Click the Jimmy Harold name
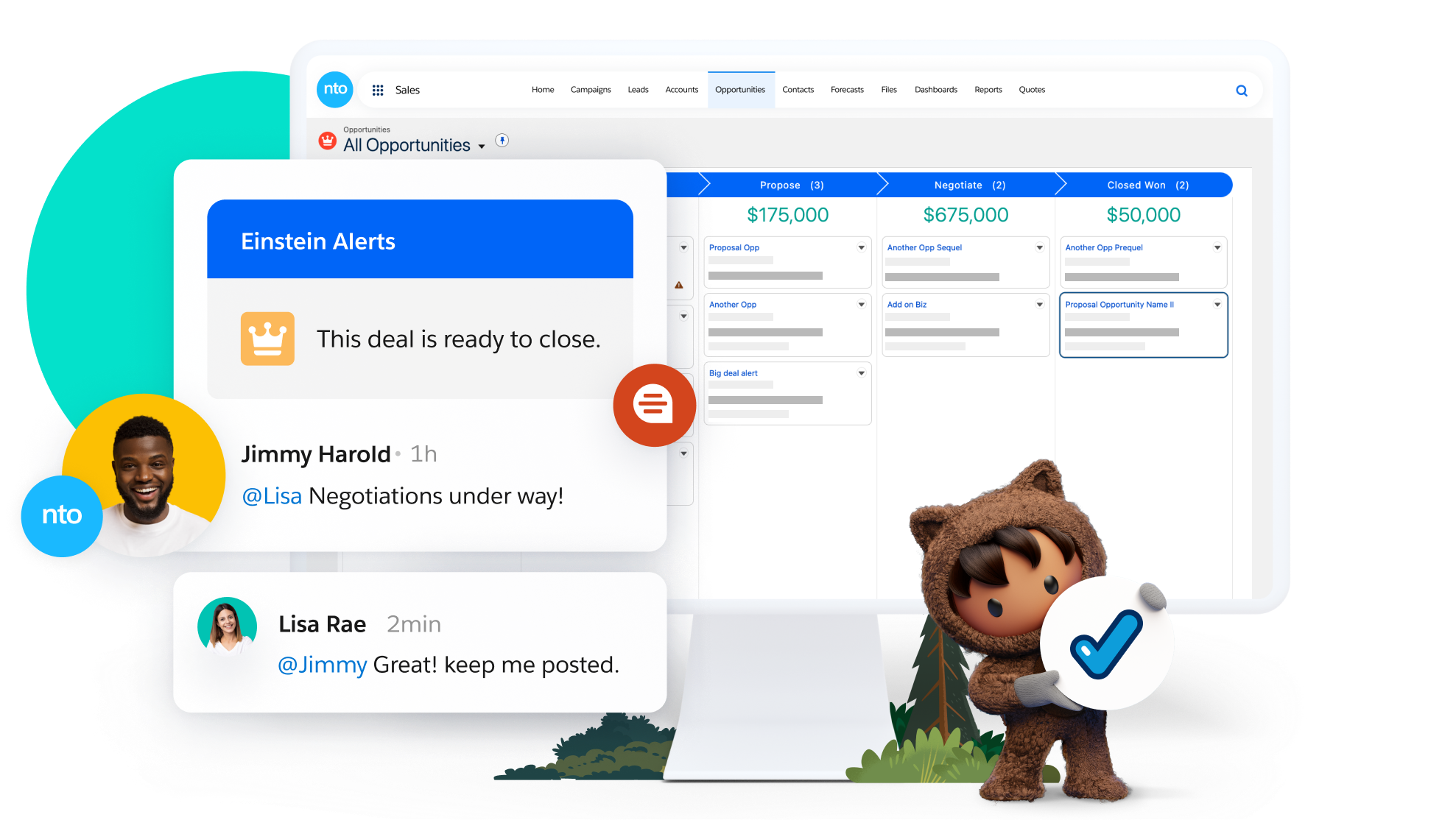The height and width of the screenshot is (820, 1456). [316, 454]
